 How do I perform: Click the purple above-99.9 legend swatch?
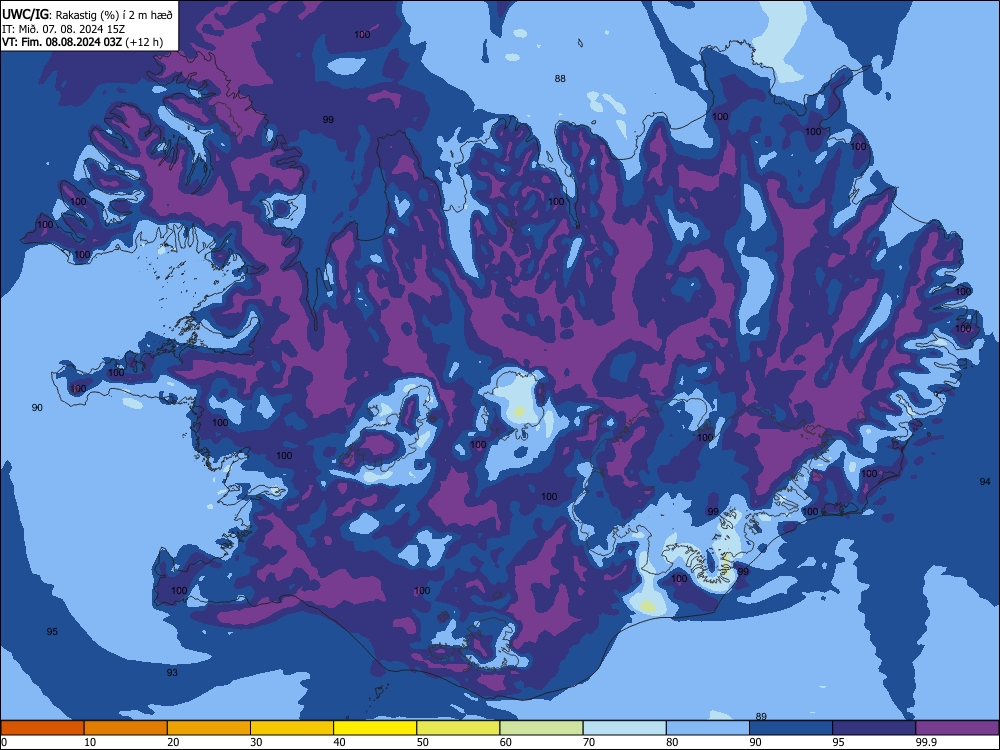click(x=957, y=728)
